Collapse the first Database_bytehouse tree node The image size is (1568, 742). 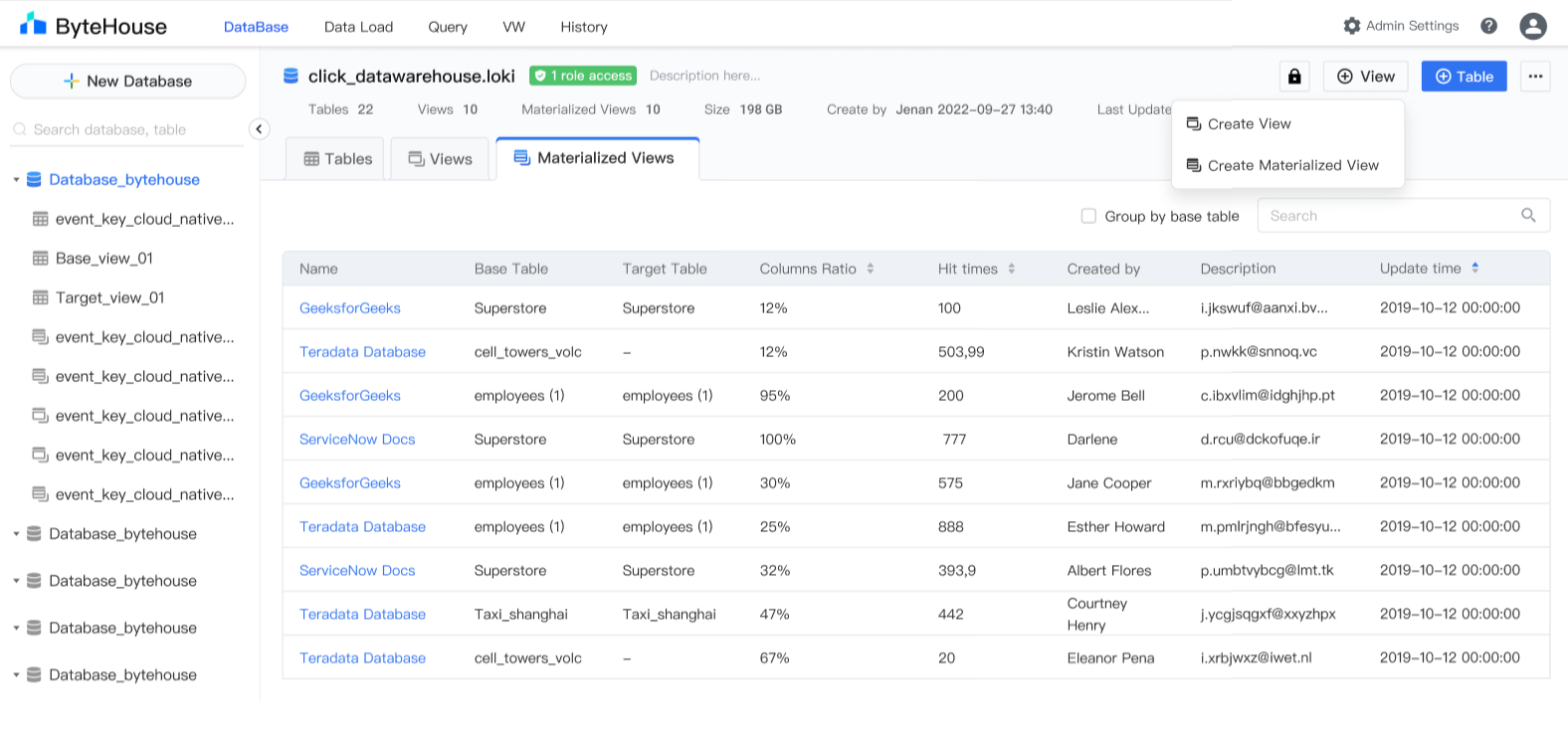click(x=17, y=180)
